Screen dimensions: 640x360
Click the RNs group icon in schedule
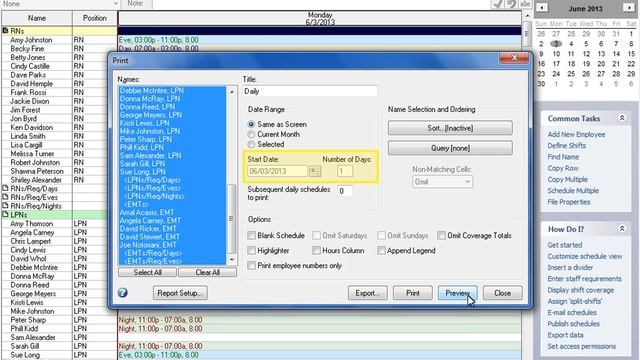(5, 31)
